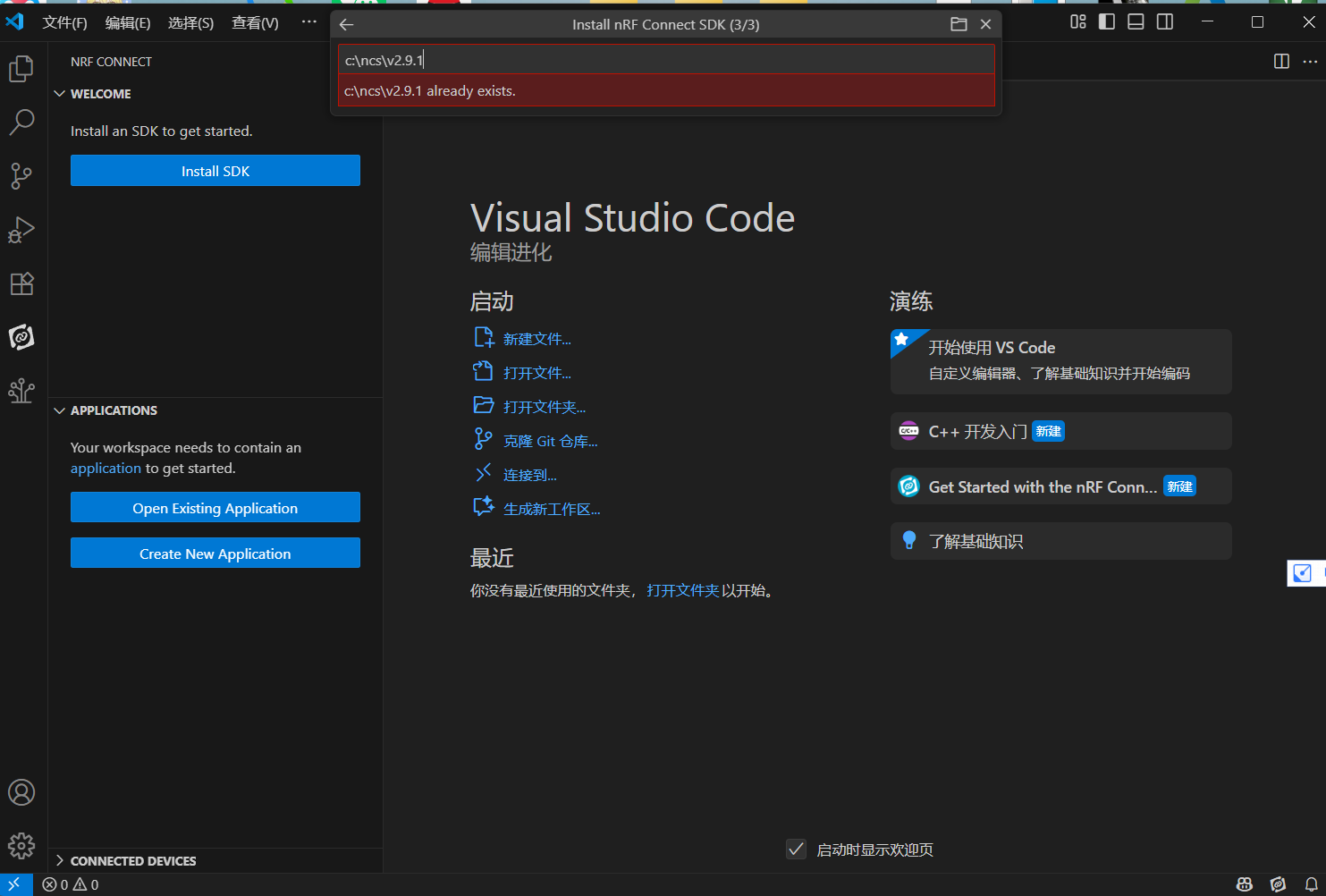Click the 新建文件... link
This screenshot has height=896, width=1326.
coord(536,339)
